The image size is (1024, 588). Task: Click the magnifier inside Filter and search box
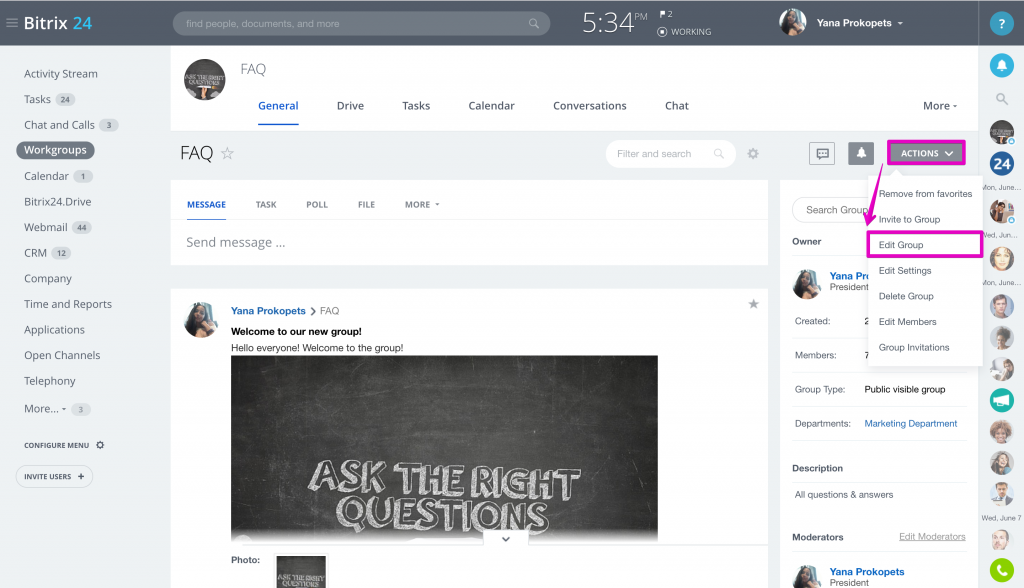718,154
